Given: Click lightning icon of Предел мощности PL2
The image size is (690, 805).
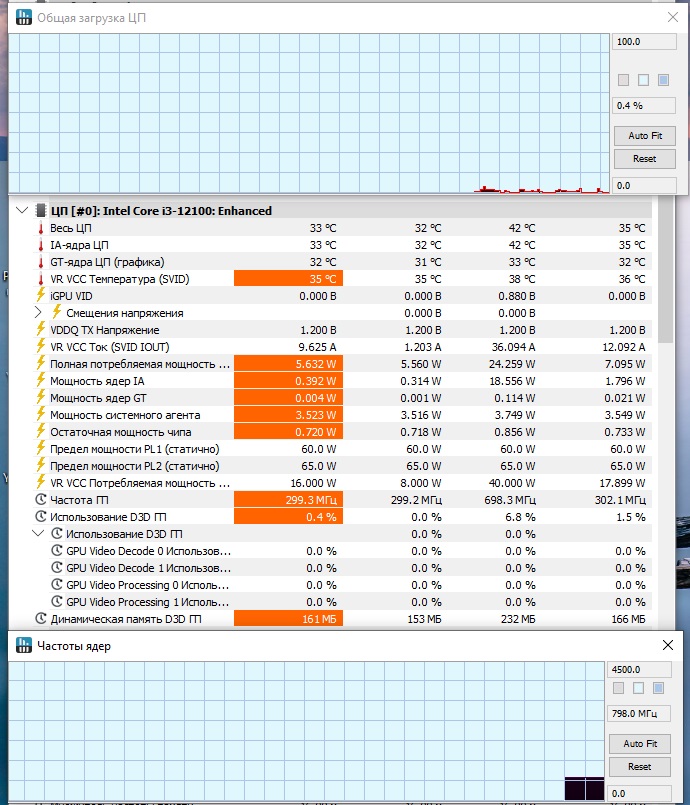Looking at the screenshot, I should (41, 465).
